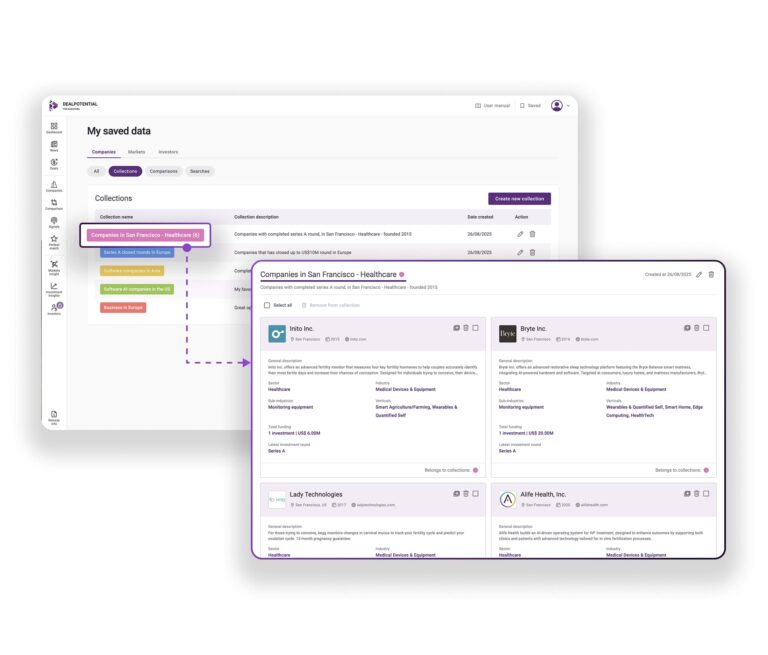Click pink collection dot on Inito card

[x=475, y=469]
